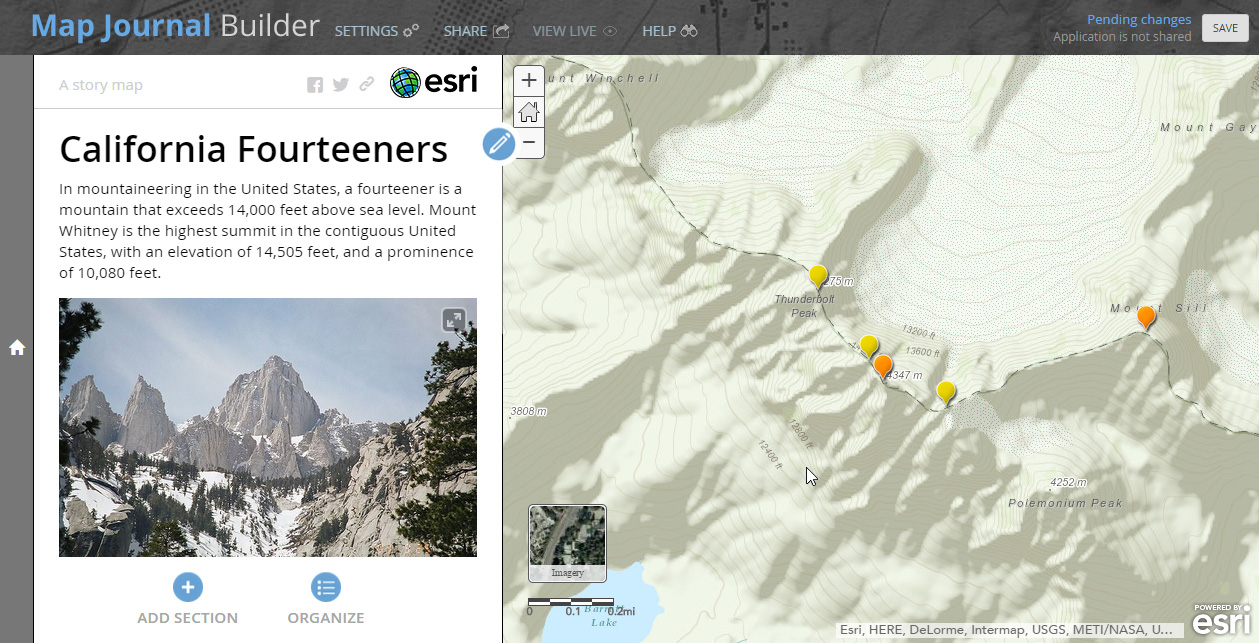Open the blue pencil edit button

click(x=499, y=144)
